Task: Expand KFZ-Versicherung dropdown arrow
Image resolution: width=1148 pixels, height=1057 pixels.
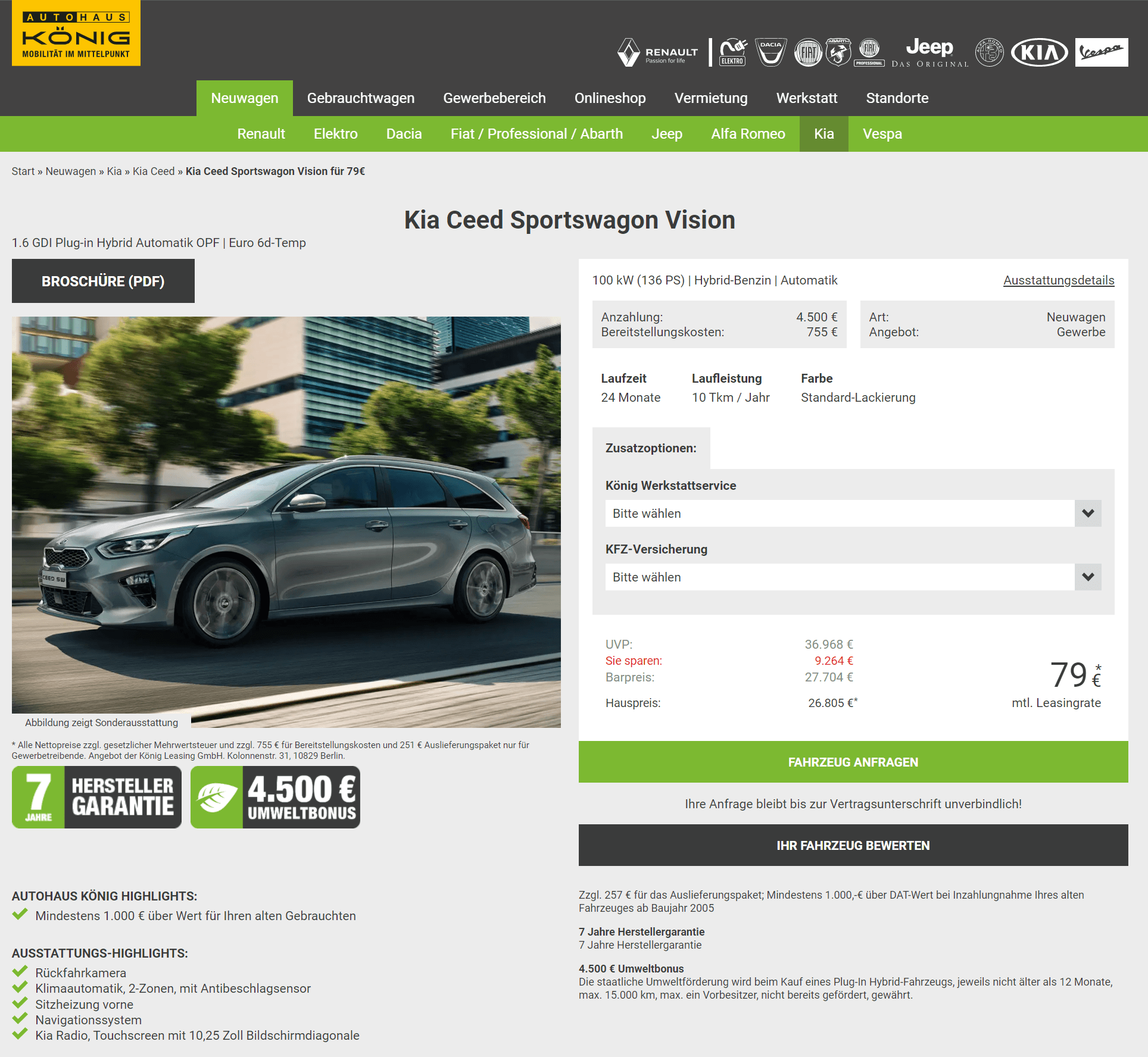Action: 1088,577
